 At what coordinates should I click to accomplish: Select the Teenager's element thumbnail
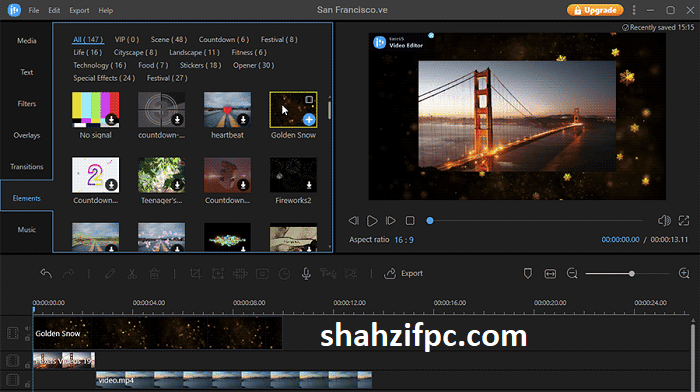pos(161,175)
